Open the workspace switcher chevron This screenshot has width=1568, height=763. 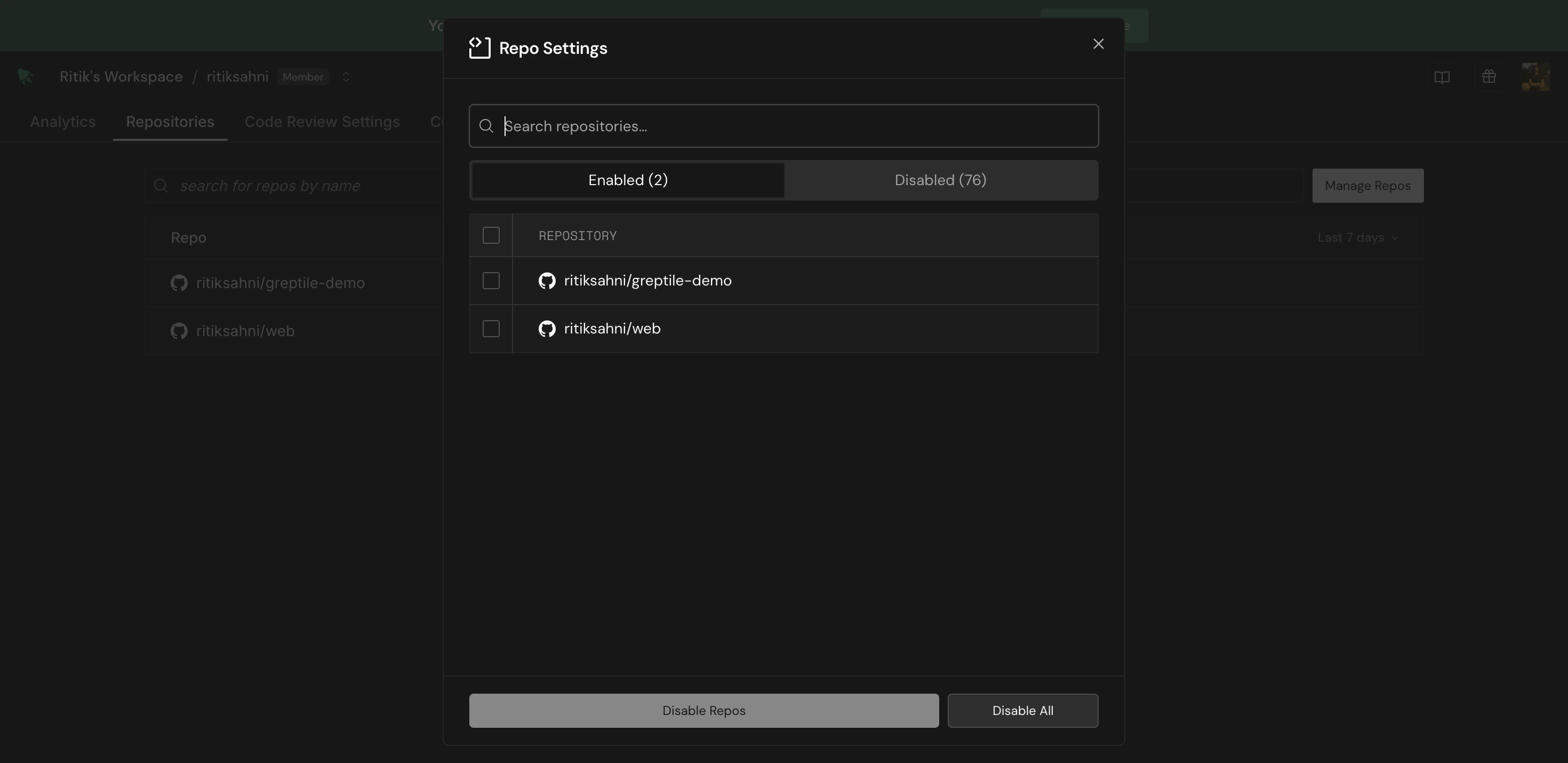click(346, 77)
